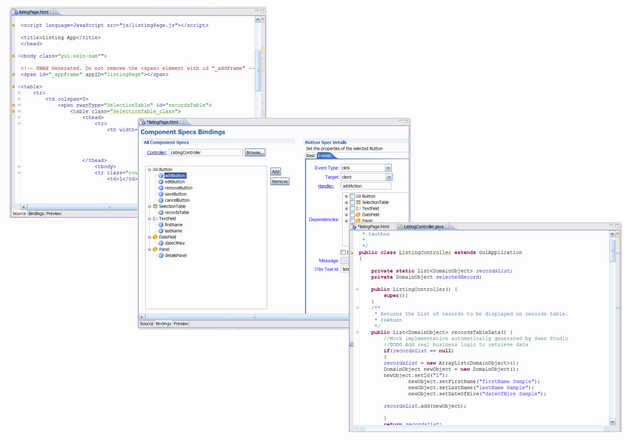
Task: Collapse the Button node in component tree
Action: (149, 169)
